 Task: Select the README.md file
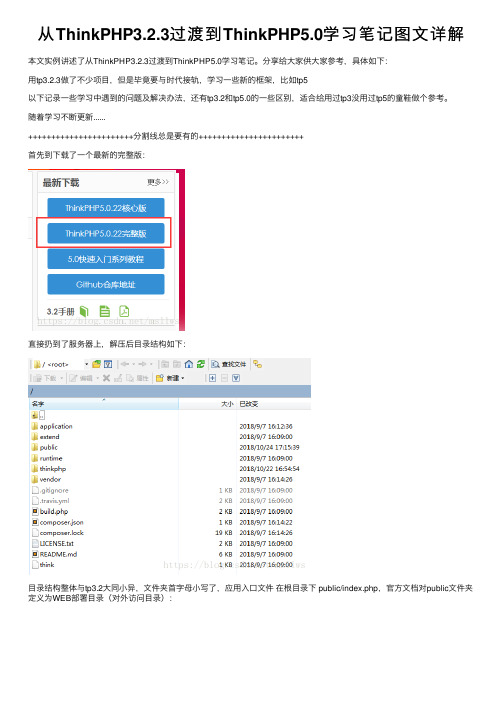point(54,554)
